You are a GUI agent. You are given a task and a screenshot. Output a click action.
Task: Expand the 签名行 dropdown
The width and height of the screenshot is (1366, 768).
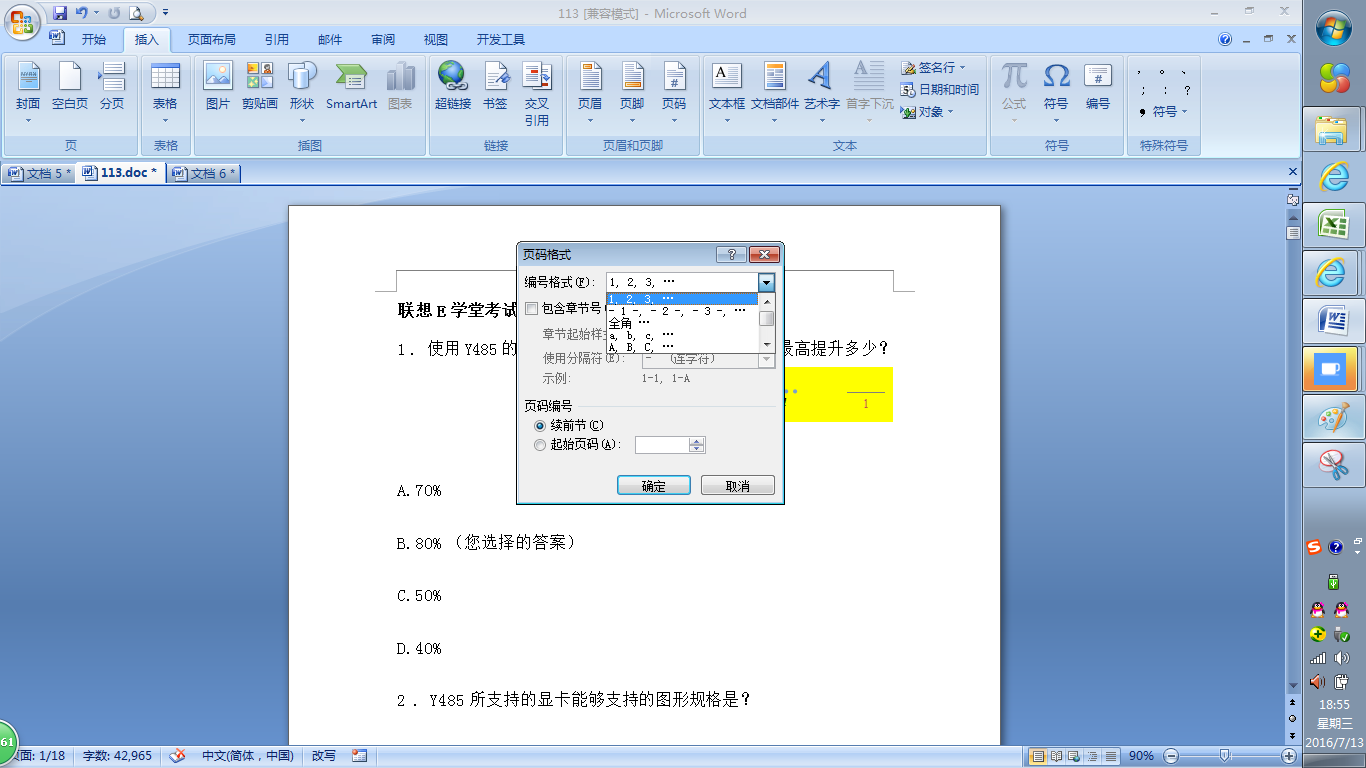[x=962, y=68]
